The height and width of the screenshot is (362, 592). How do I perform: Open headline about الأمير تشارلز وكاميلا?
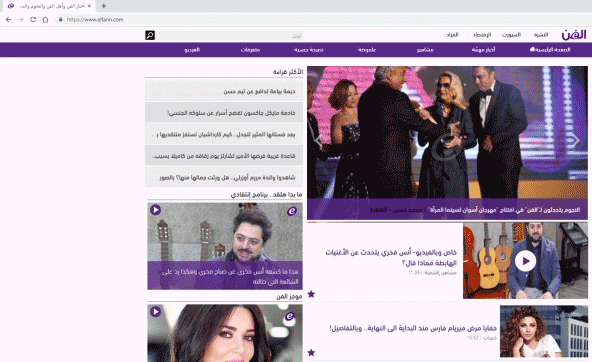pos(224,156)
